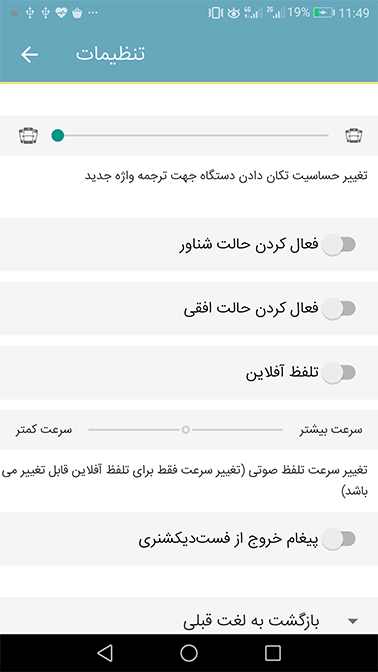Expand the بازگشت به لغت قبلی dropdown arrow

click(353, 621)
